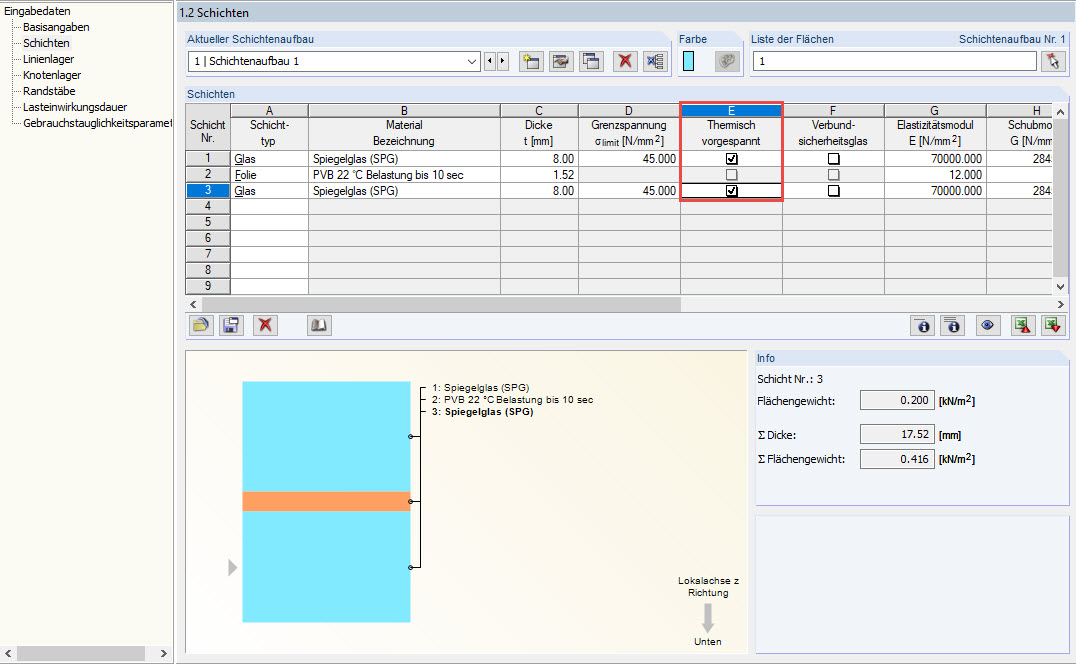
Task: Select column header A
Action: point(269,110)
